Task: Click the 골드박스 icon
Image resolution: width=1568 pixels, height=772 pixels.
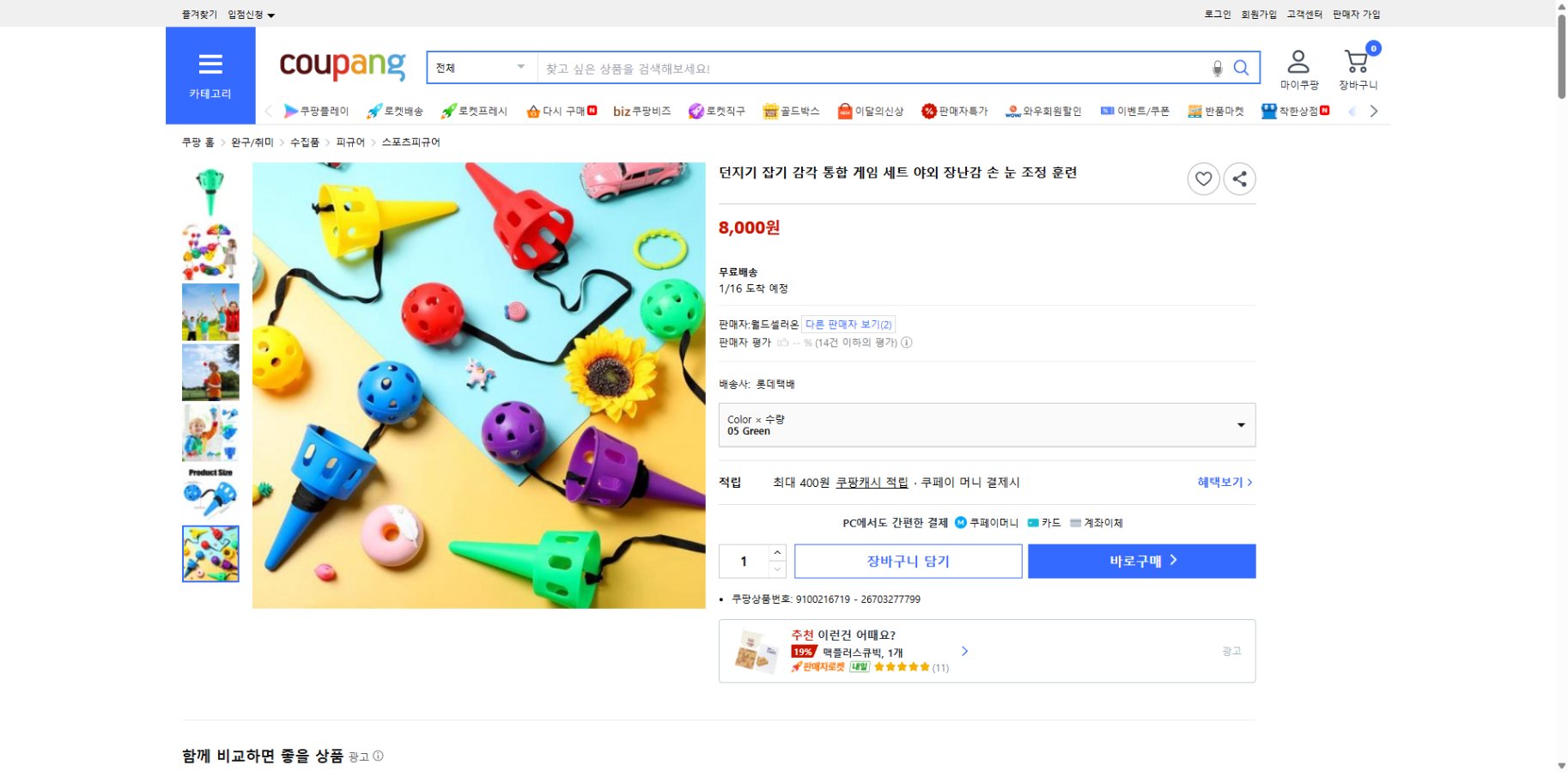Action: (x=791, y=110)
